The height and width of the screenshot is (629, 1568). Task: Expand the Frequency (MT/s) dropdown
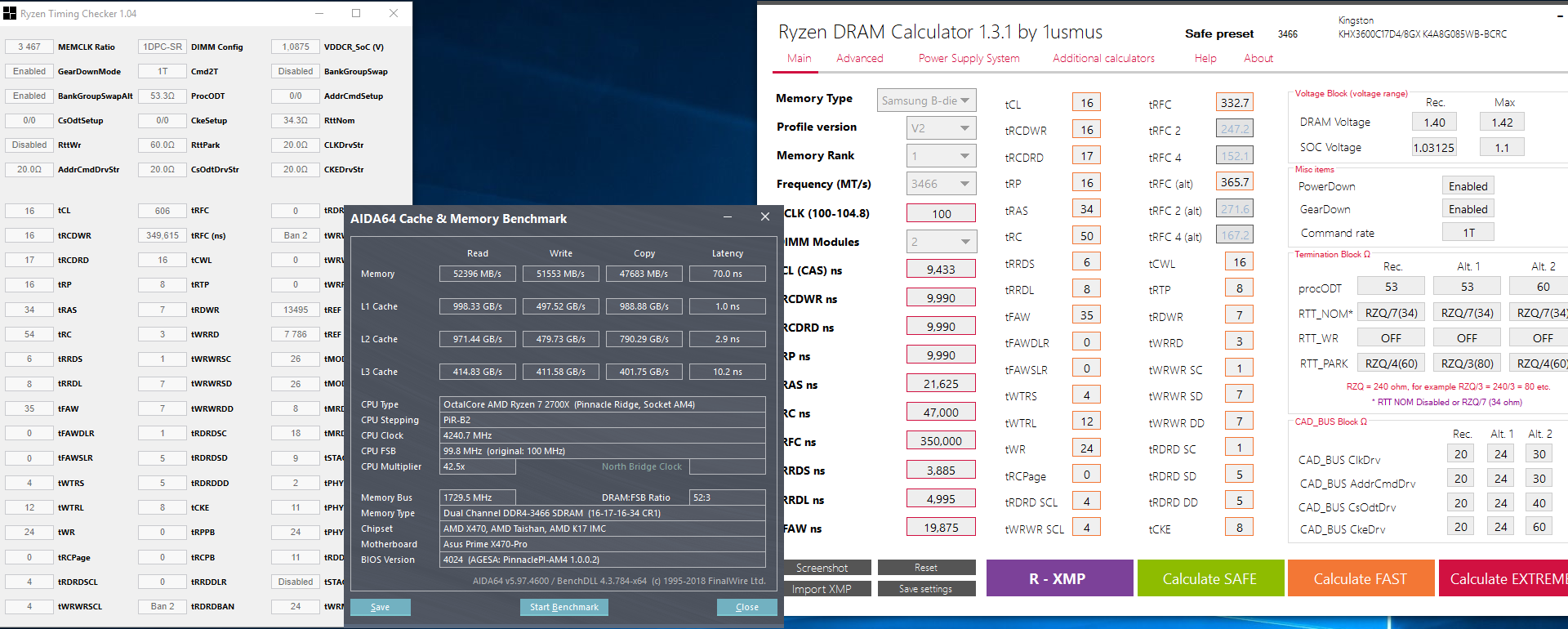[941, 184]
